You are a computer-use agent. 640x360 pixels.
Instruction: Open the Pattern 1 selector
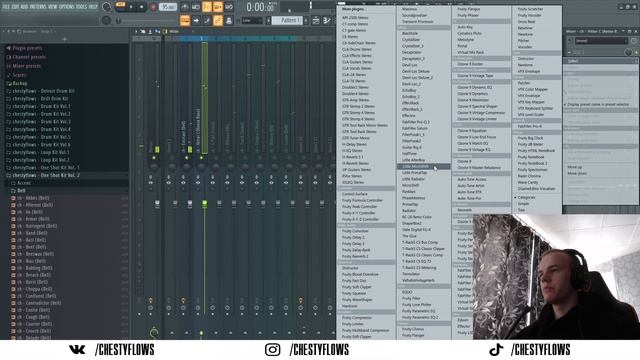pos(287,20)
